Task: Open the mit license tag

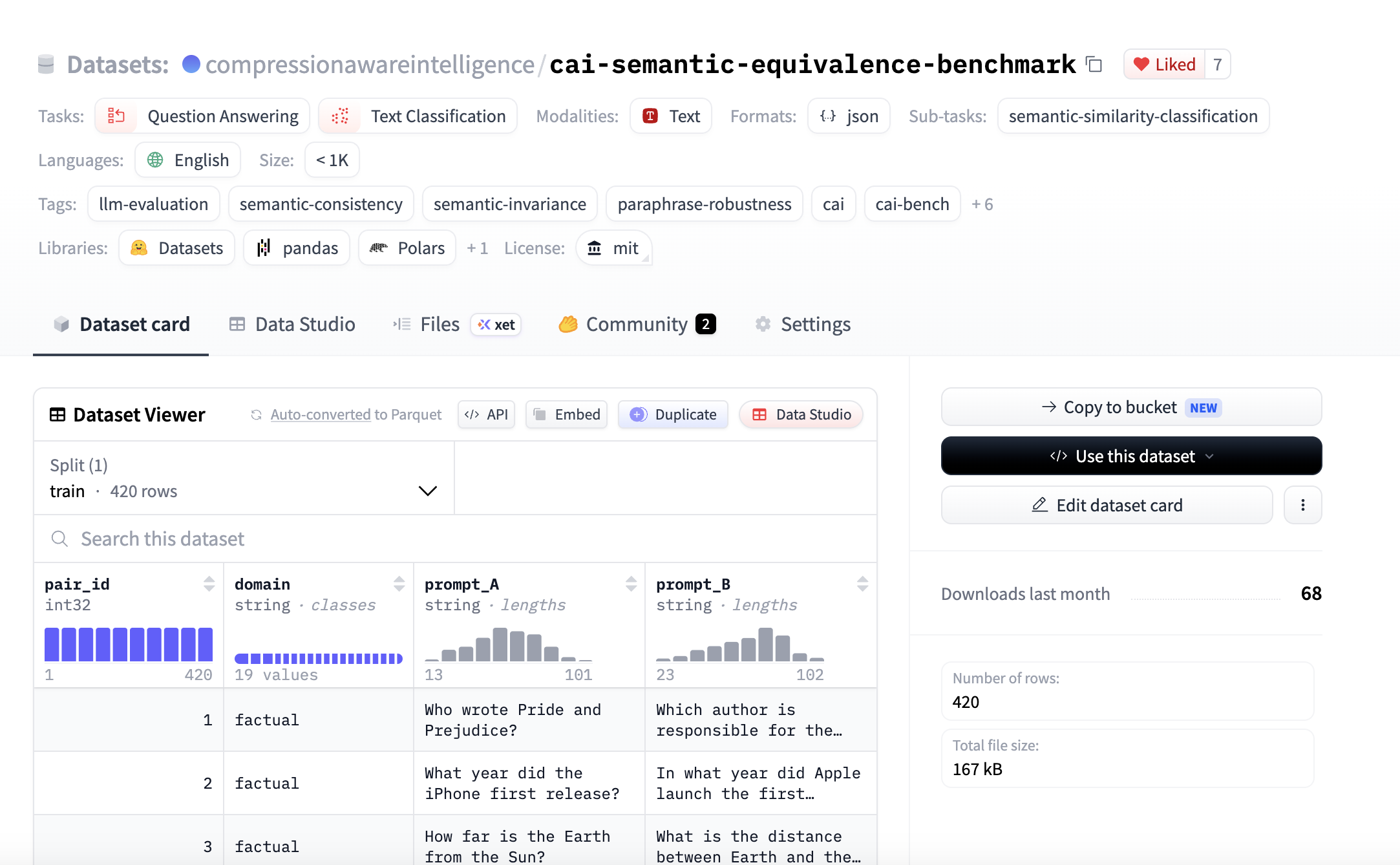Action: 613,248
